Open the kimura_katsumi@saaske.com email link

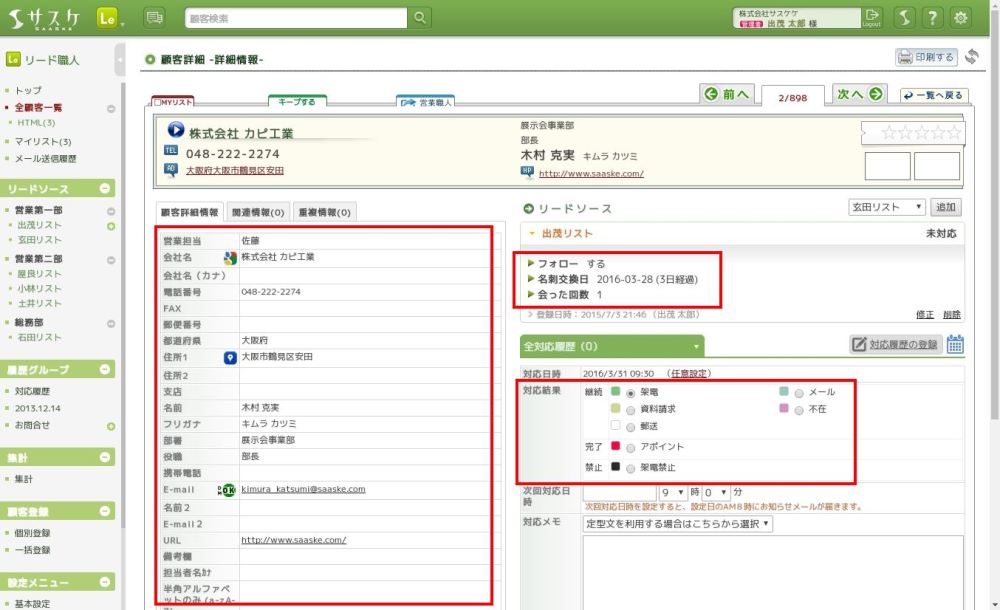click(303, 490)
